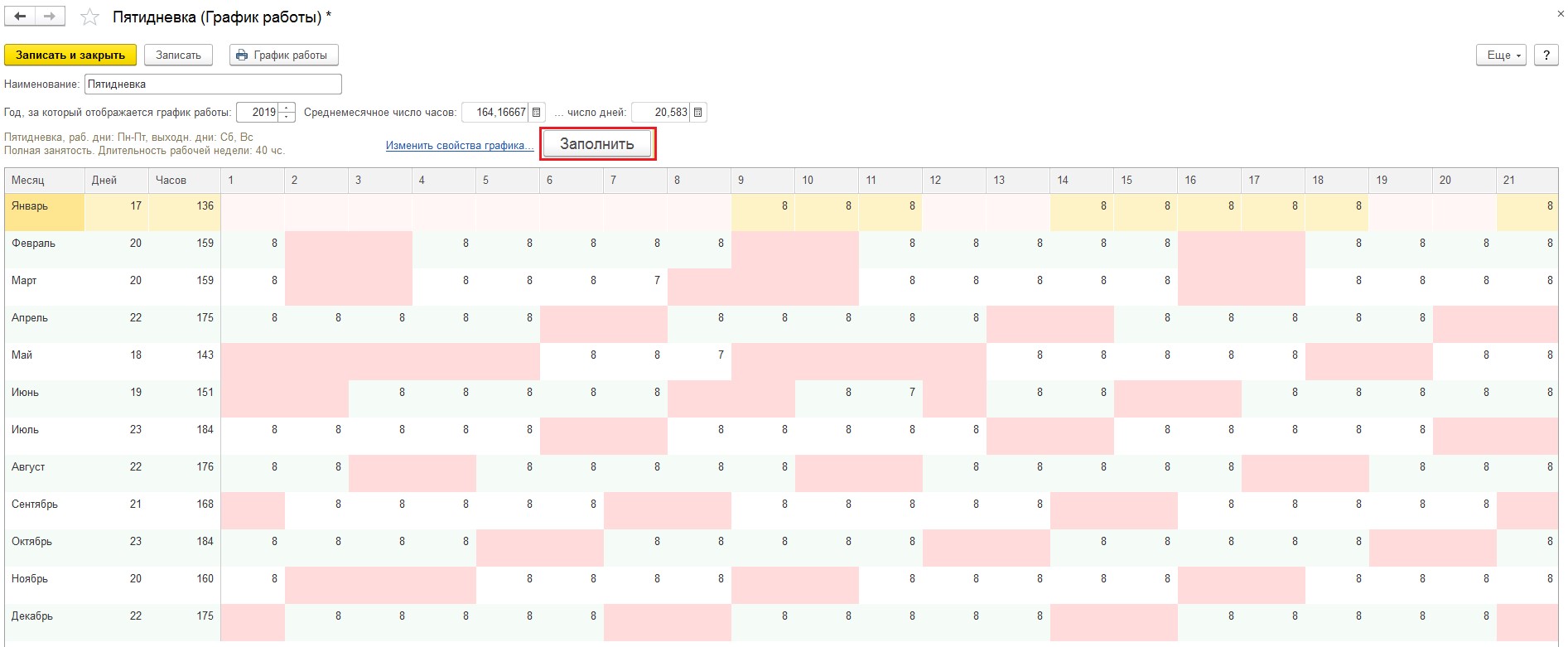
Task: Select the 'Май' month cell
Action: click(45, 361)
